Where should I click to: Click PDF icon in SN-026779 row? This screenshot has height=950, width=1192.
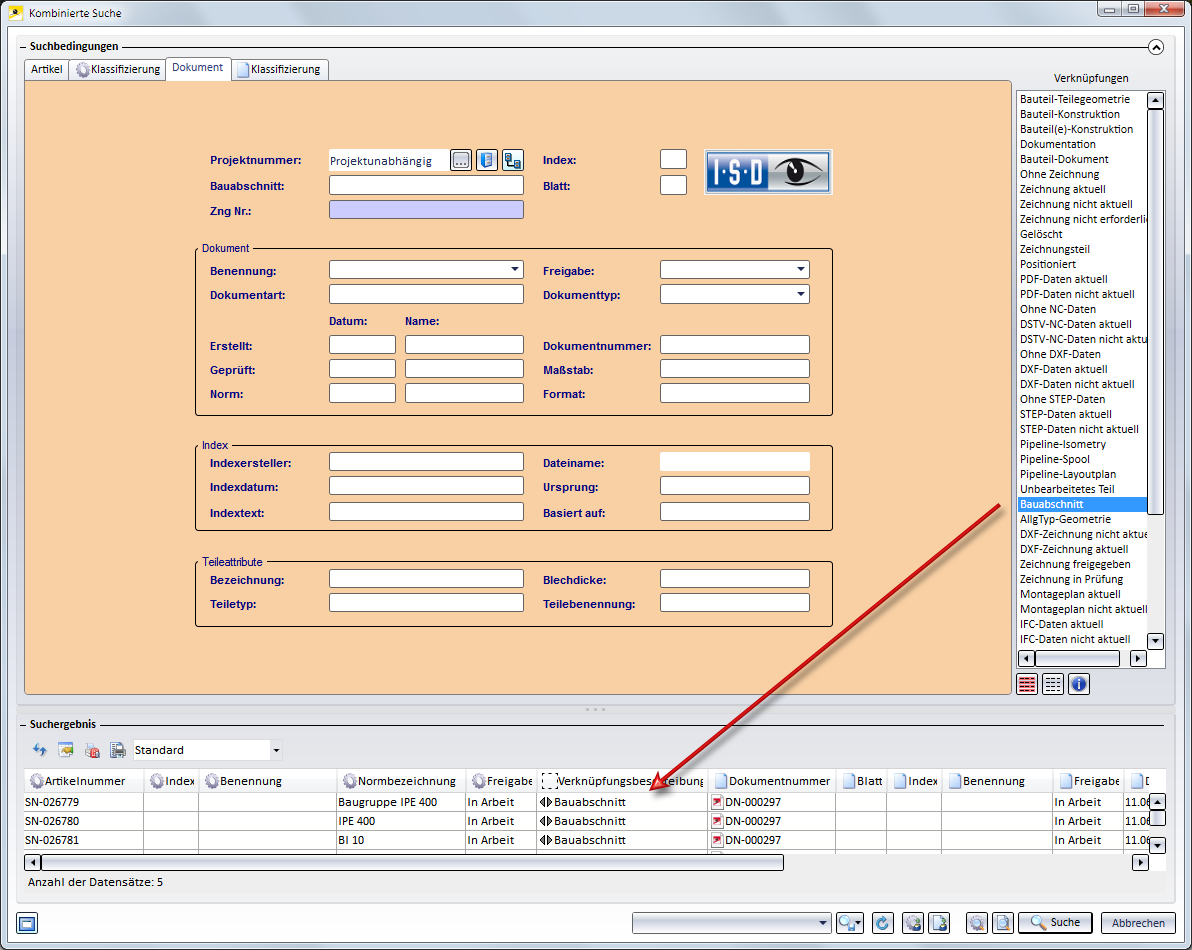pyautogui.click(x=716, y=802)
